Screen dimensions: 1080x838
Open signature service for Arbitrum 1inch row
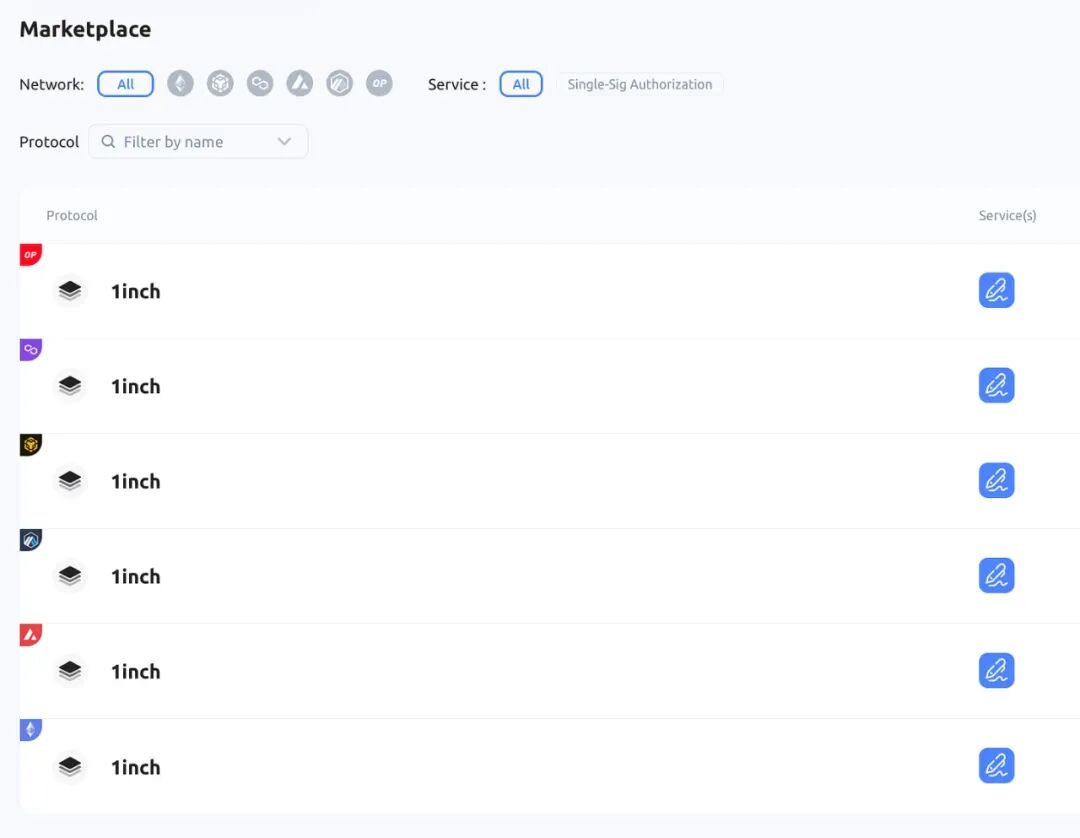pyautogui.click(x=996, y=575)
